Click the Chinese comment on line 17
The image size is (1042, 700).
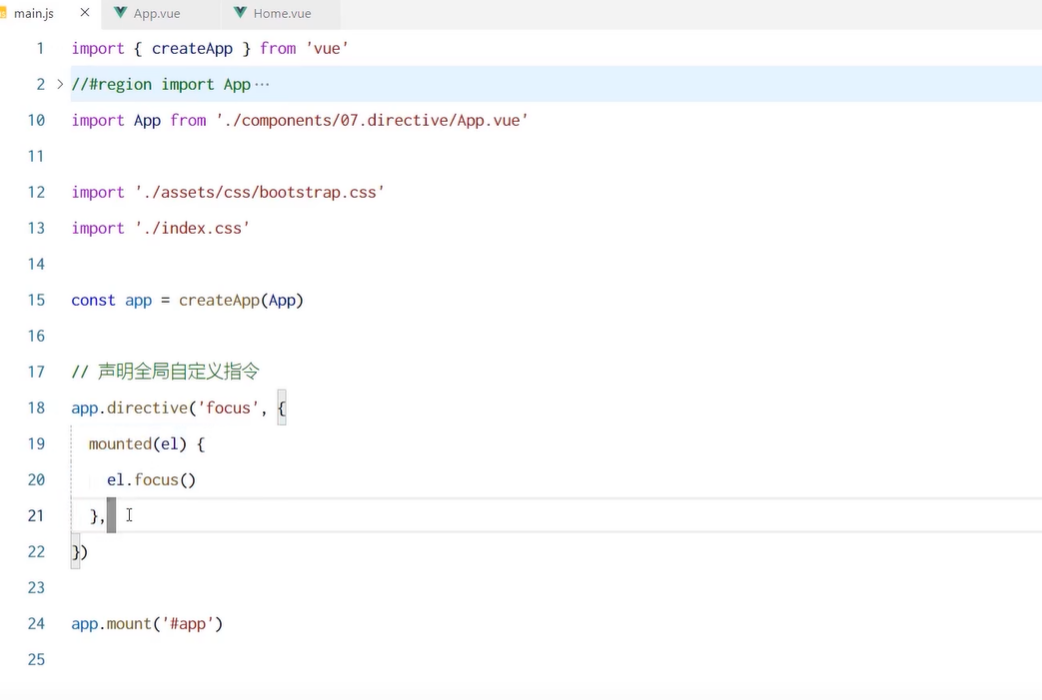(x=165, y=372)
